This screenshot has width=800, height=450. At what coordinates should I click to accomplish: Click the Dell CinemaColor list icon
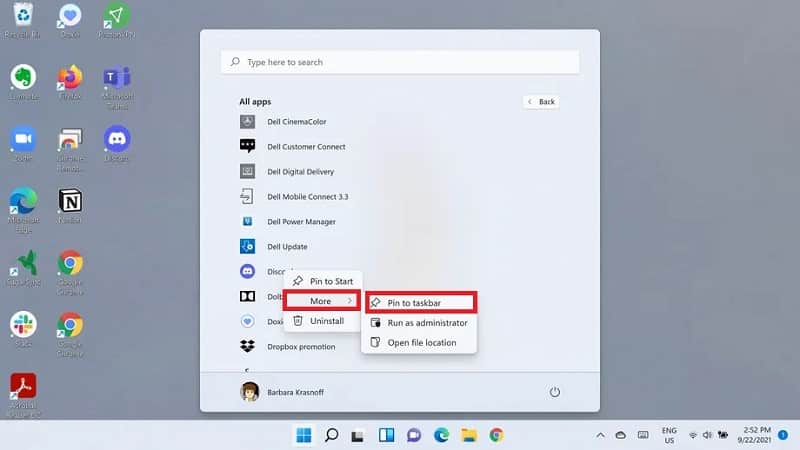tap(247, 121)
